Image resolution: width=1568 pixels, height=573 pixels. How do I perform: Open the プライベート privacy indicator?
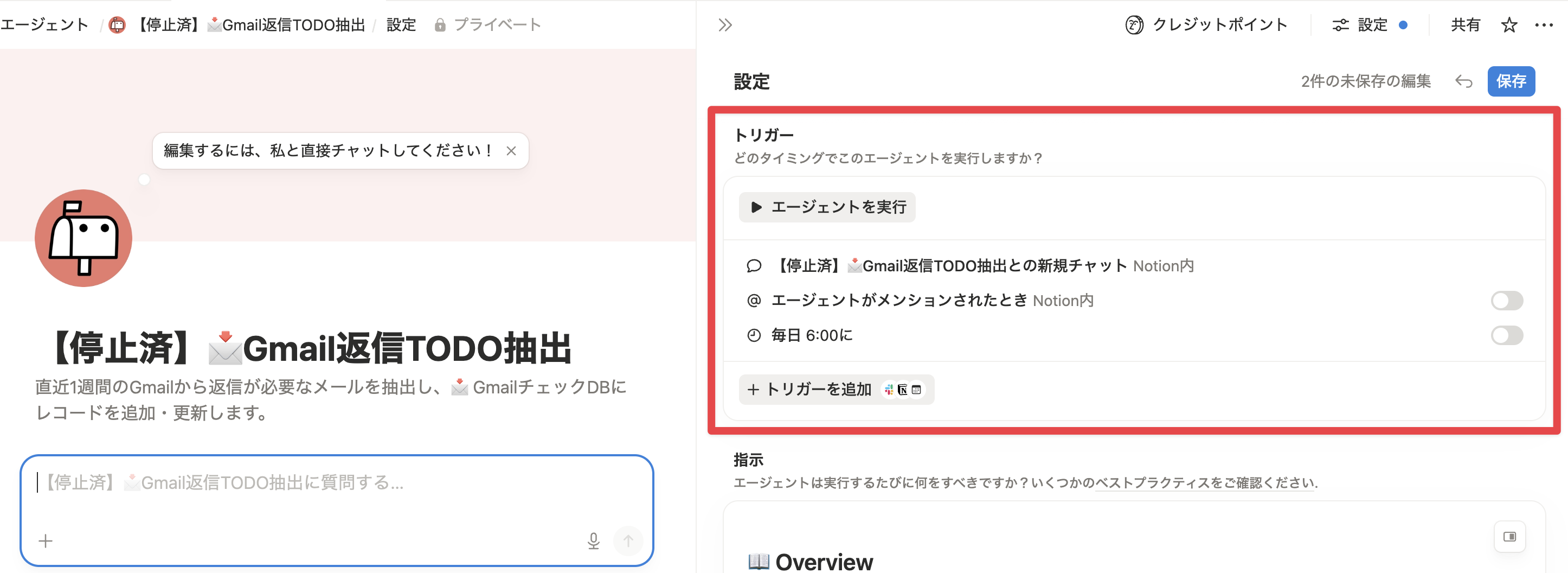pos(487,25)
